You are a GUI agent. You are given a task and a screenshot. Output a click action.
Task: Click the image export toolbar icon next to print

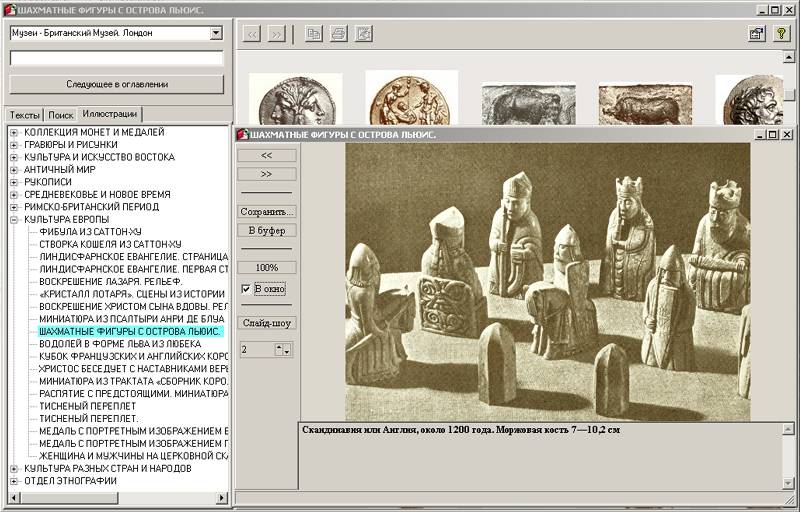click(364, 34)
